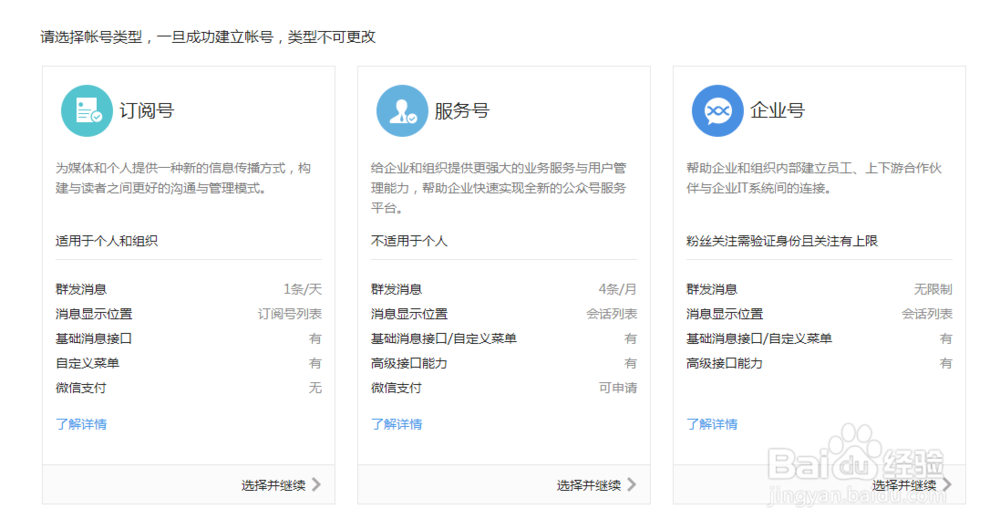Click 微信支付 label in 订阅号 card
This screenshot has width=1000, height=530.
[x=81, y=388]
